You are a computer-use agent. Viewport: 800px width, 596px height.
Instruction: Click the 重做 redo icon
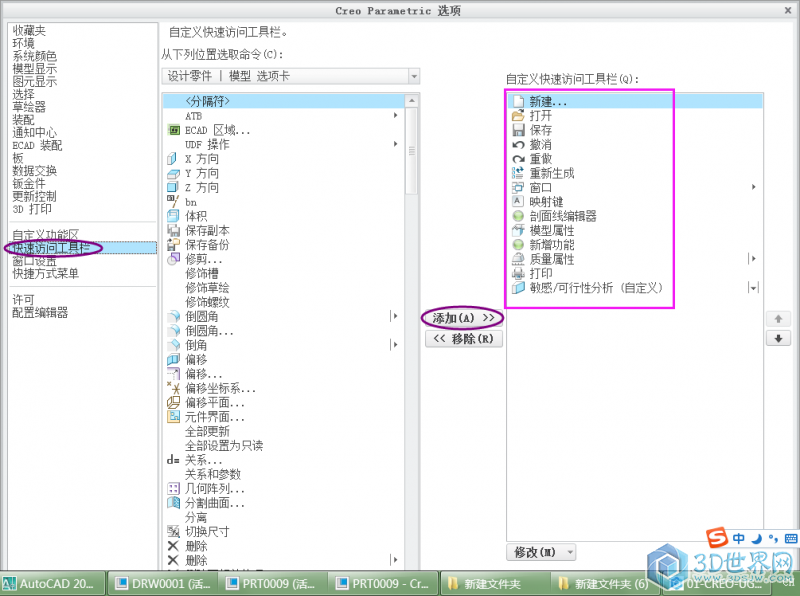518,159
